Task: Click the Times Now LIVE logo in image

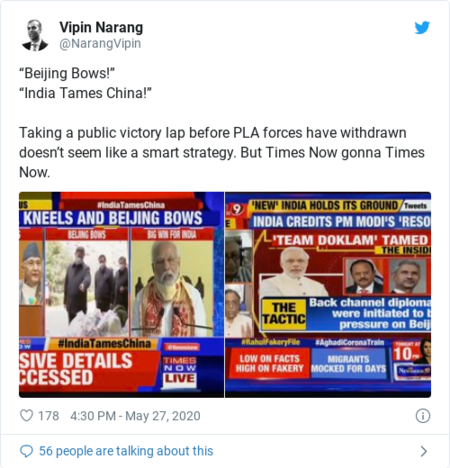Action: tap(180, 370)
